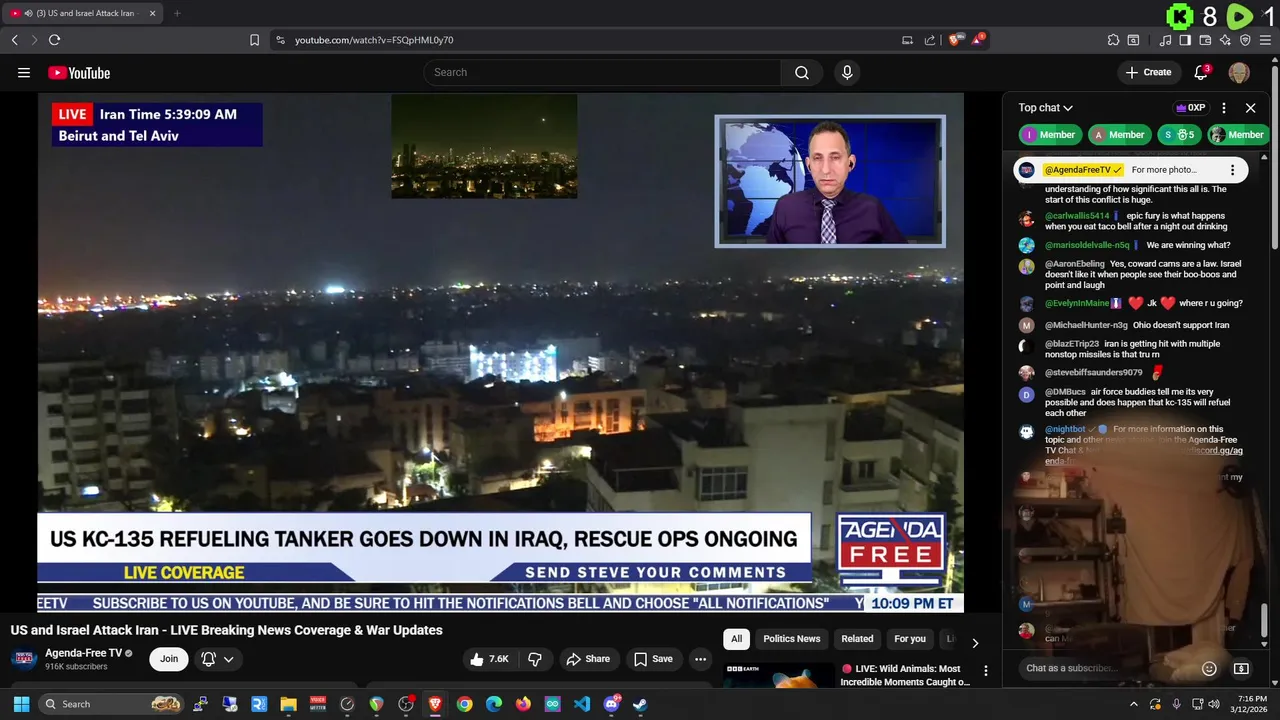This screenshot has height=720, width=1280.
Task: Open the Brave Wallet icon
Action: pos(1205,40)
